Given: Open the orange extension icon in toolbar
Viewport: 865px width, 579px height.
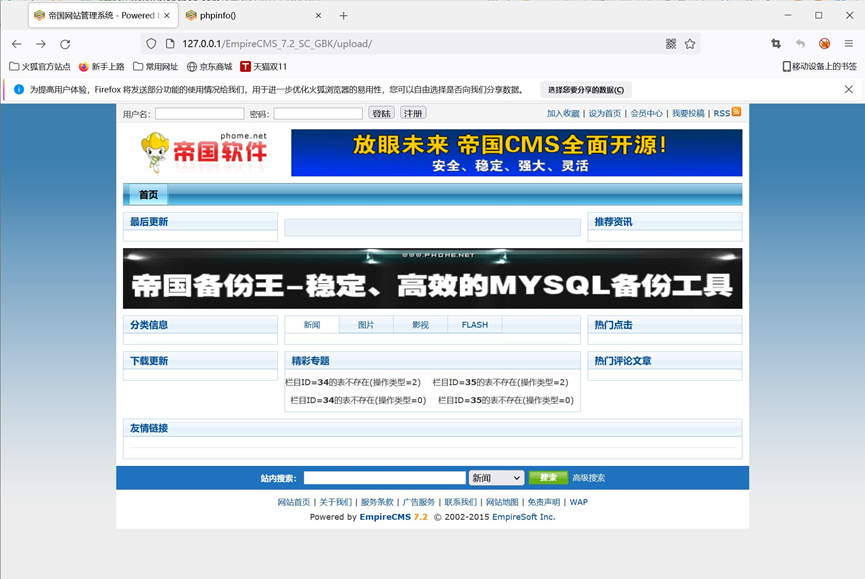Looking at the screenshot, I should coord(825,44).
